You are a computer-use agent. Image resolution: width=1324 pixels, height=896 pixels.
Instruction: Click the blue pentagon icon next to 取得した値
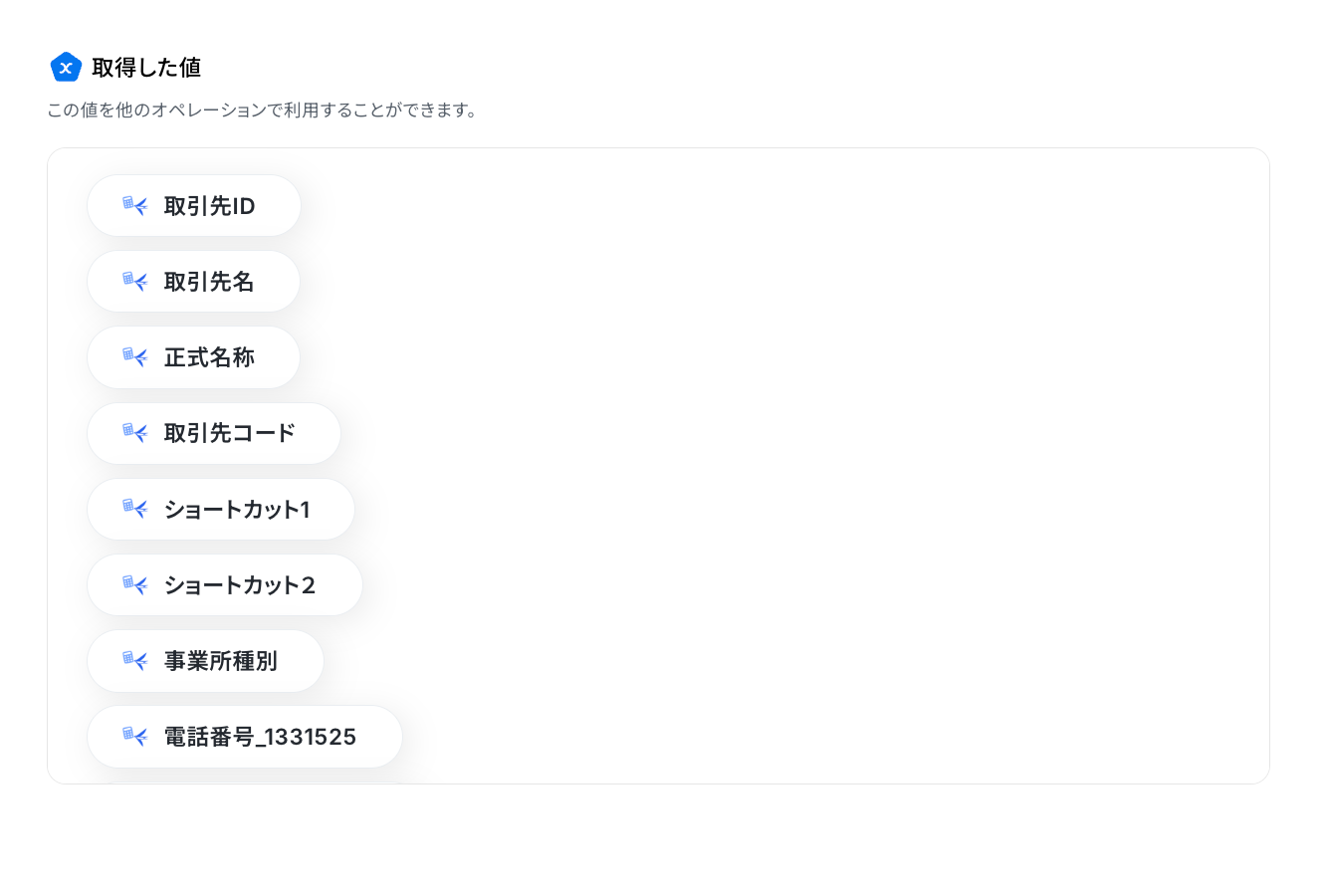66,67
